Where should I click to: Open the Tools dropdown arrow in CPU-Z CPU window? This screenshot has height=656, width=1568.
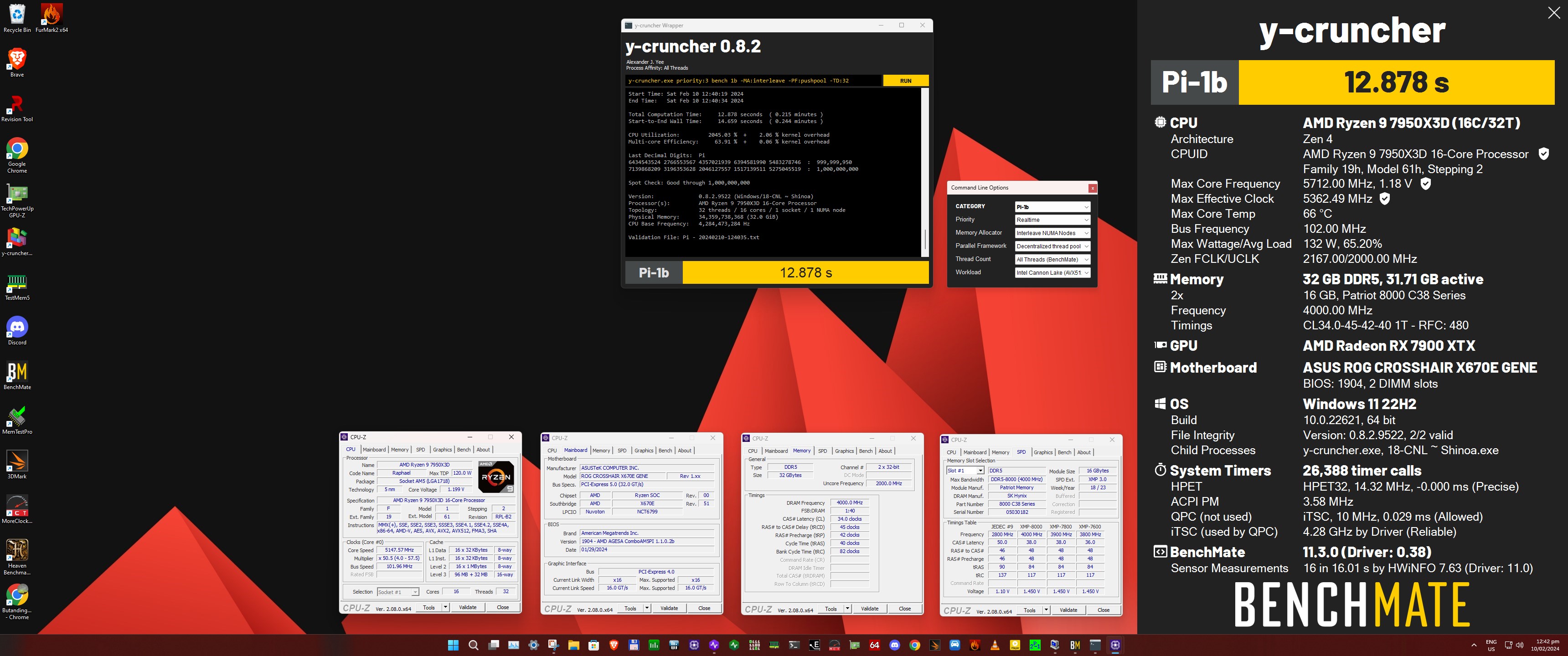tap(446, 607)
